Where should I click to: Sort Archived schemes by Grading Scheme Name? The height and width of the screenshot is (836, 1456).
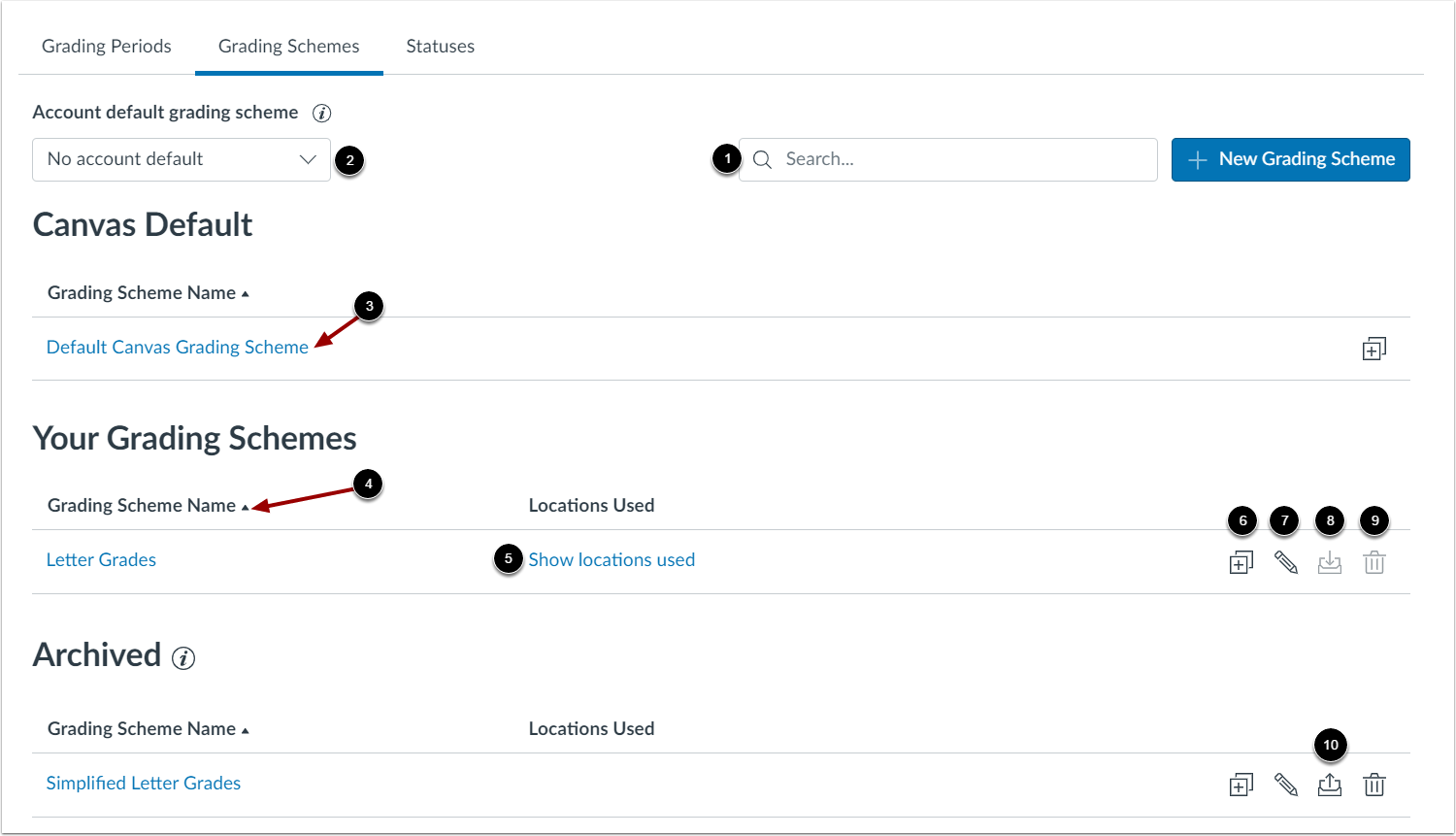149,729
